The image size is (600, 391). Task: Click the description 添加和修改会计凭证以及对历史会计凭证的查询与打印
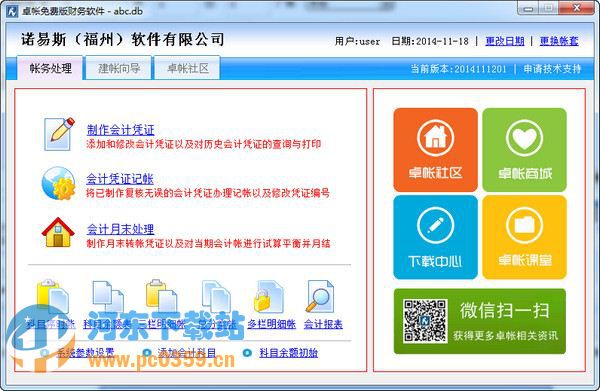click(x=204, y=144)
